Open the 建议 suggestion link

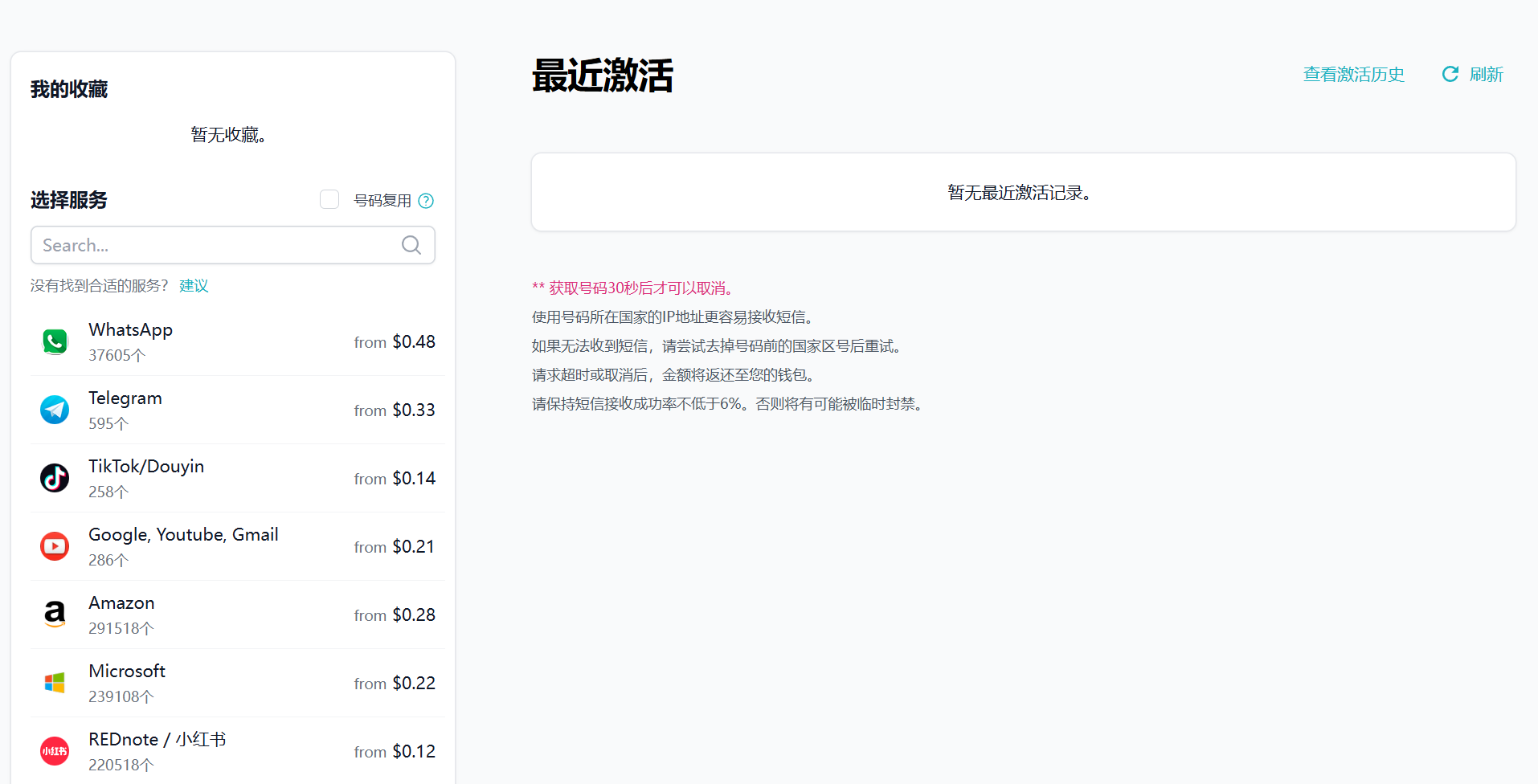[194, 286]
